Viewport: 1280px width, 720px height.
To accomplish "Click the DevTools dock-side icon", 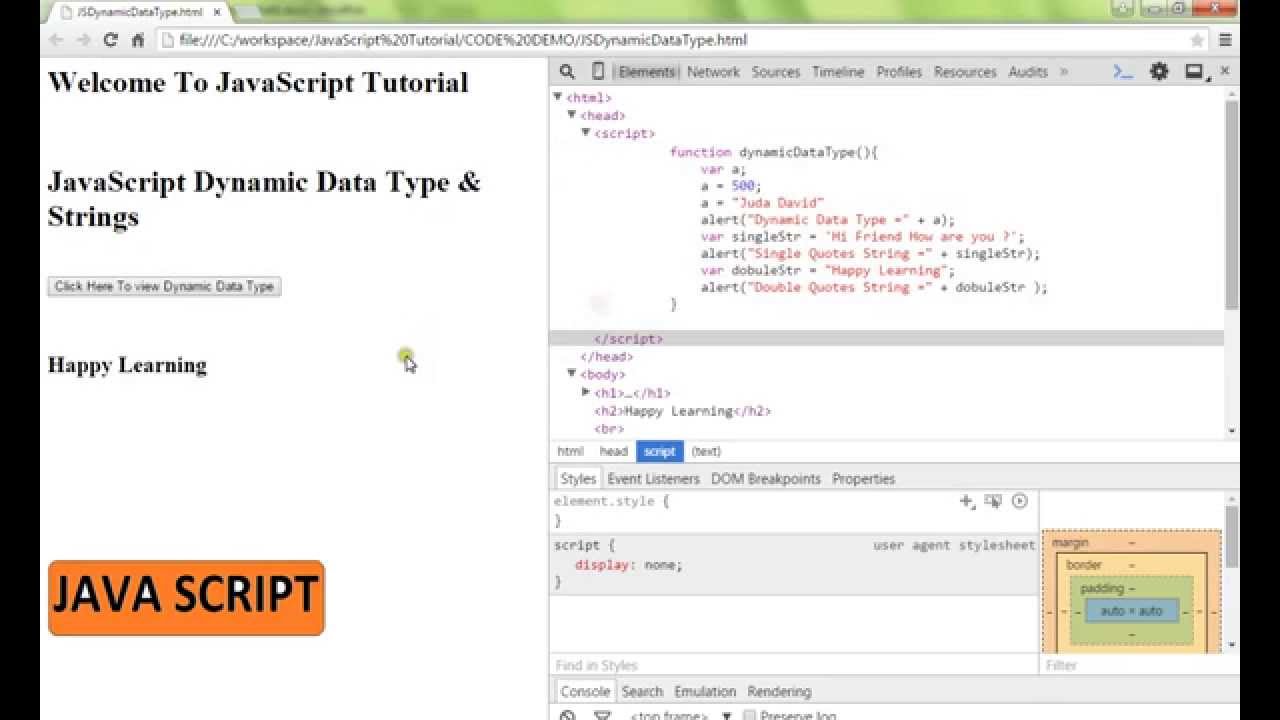I will coord(1194,72).
